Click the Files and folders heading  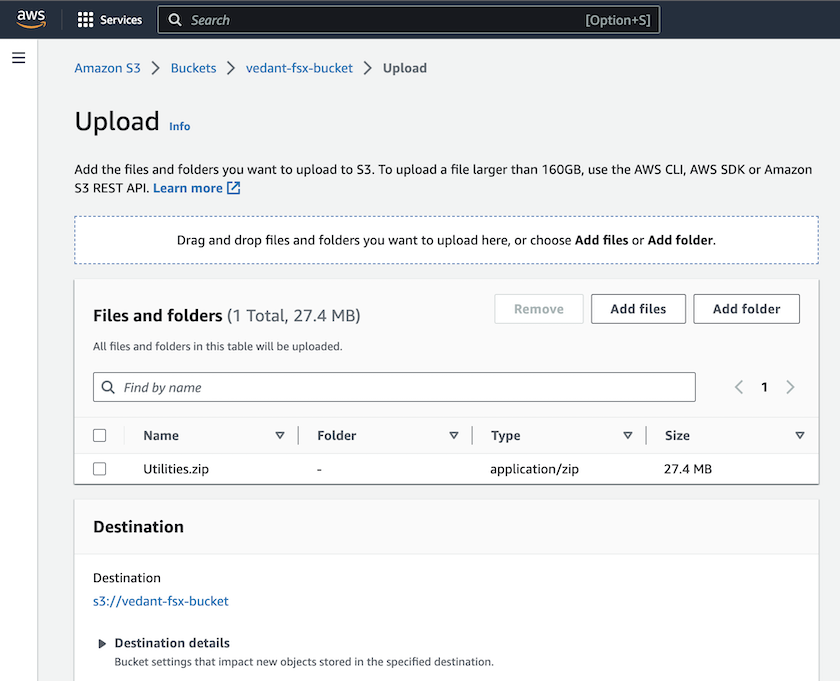click(x=158, y=316)
